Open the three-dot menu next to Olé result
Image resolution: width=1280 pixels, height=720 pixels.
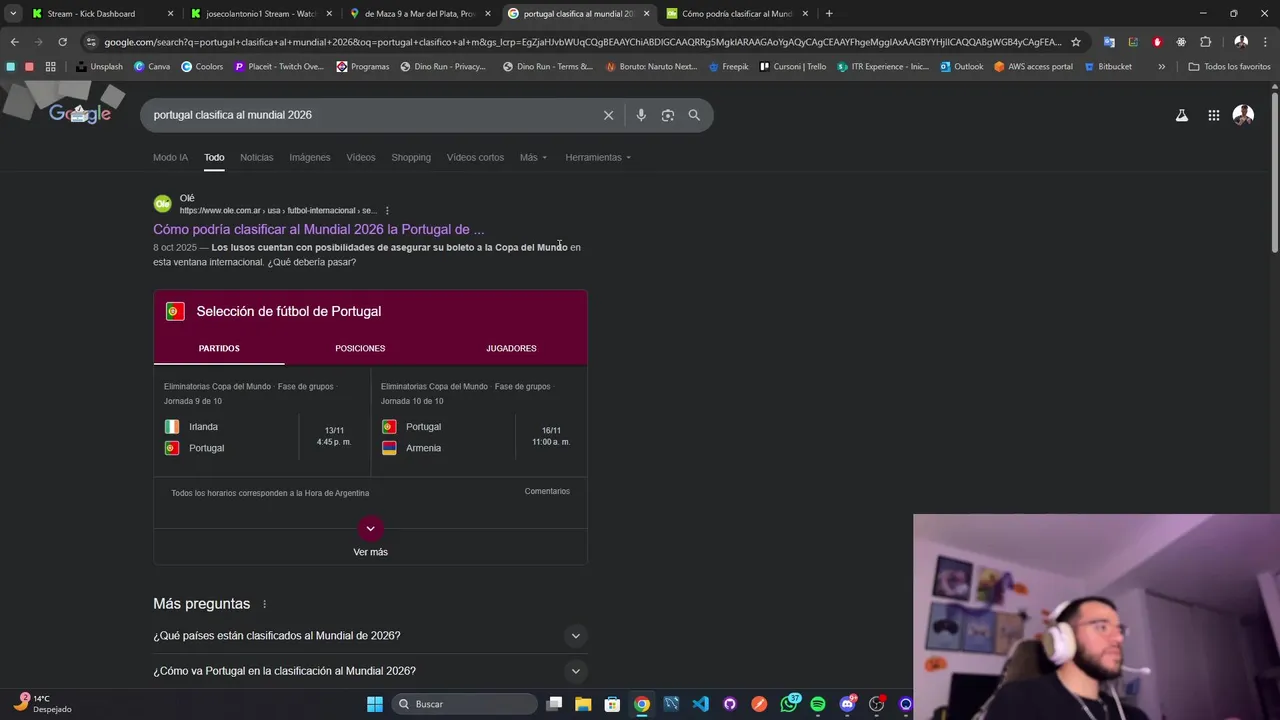387,211
